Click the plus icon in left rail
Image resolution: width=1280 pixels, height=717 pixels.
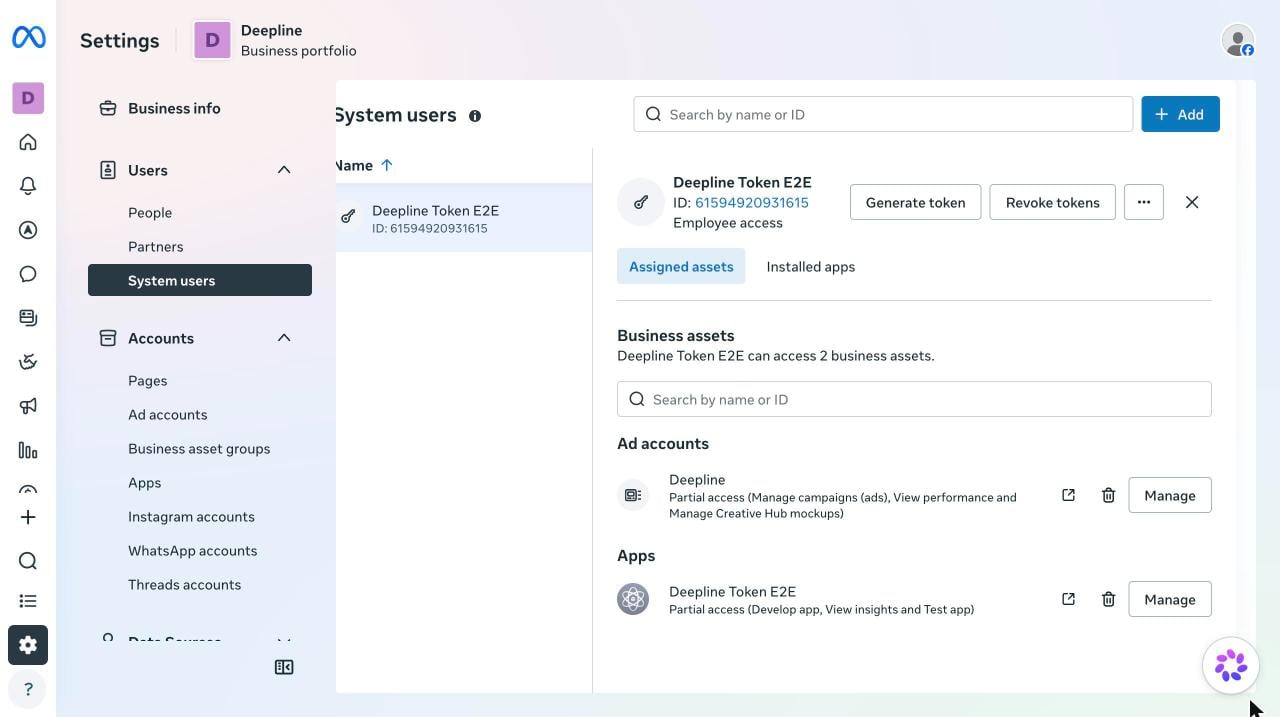coord(28,517)
